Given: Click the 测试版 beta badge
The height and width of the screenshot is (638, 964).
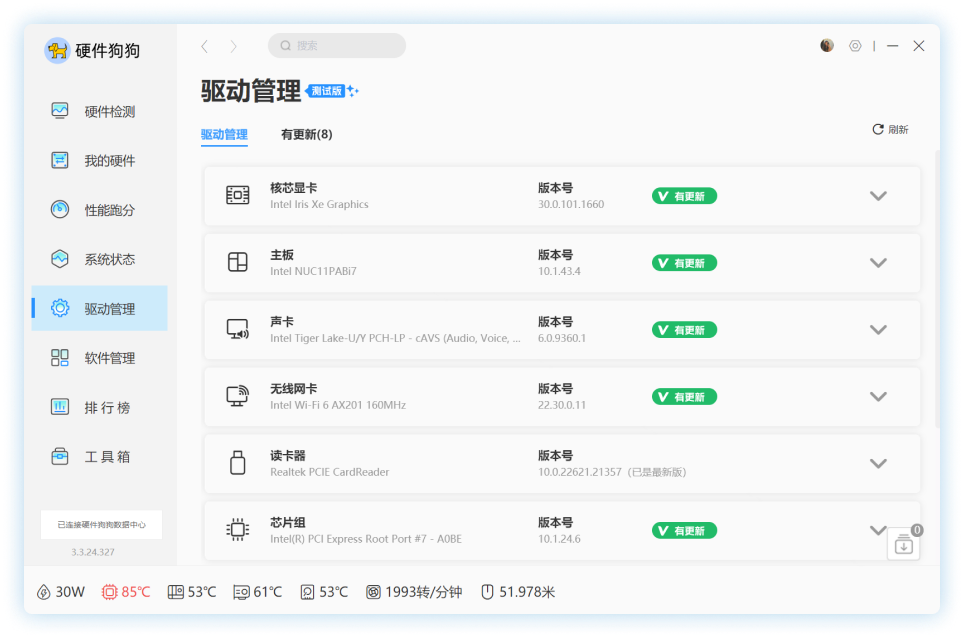Looking at the screenshot, I should click(326, 91).
